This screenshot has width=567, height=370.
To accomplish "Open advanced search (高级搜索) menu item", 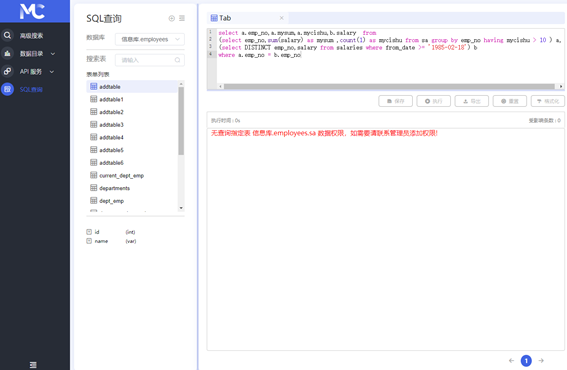I will [x=31, y=35].
